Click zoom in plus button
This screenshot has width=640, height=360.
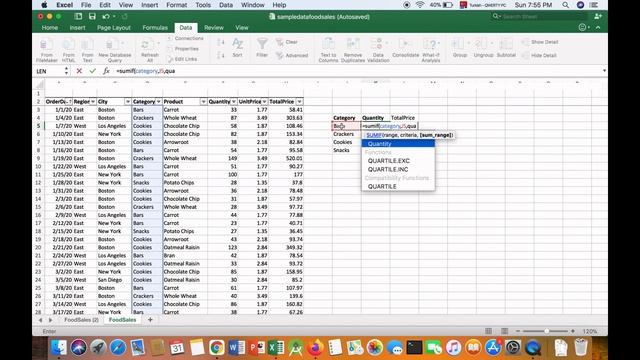pyautogui.click(x=573, y=331)
